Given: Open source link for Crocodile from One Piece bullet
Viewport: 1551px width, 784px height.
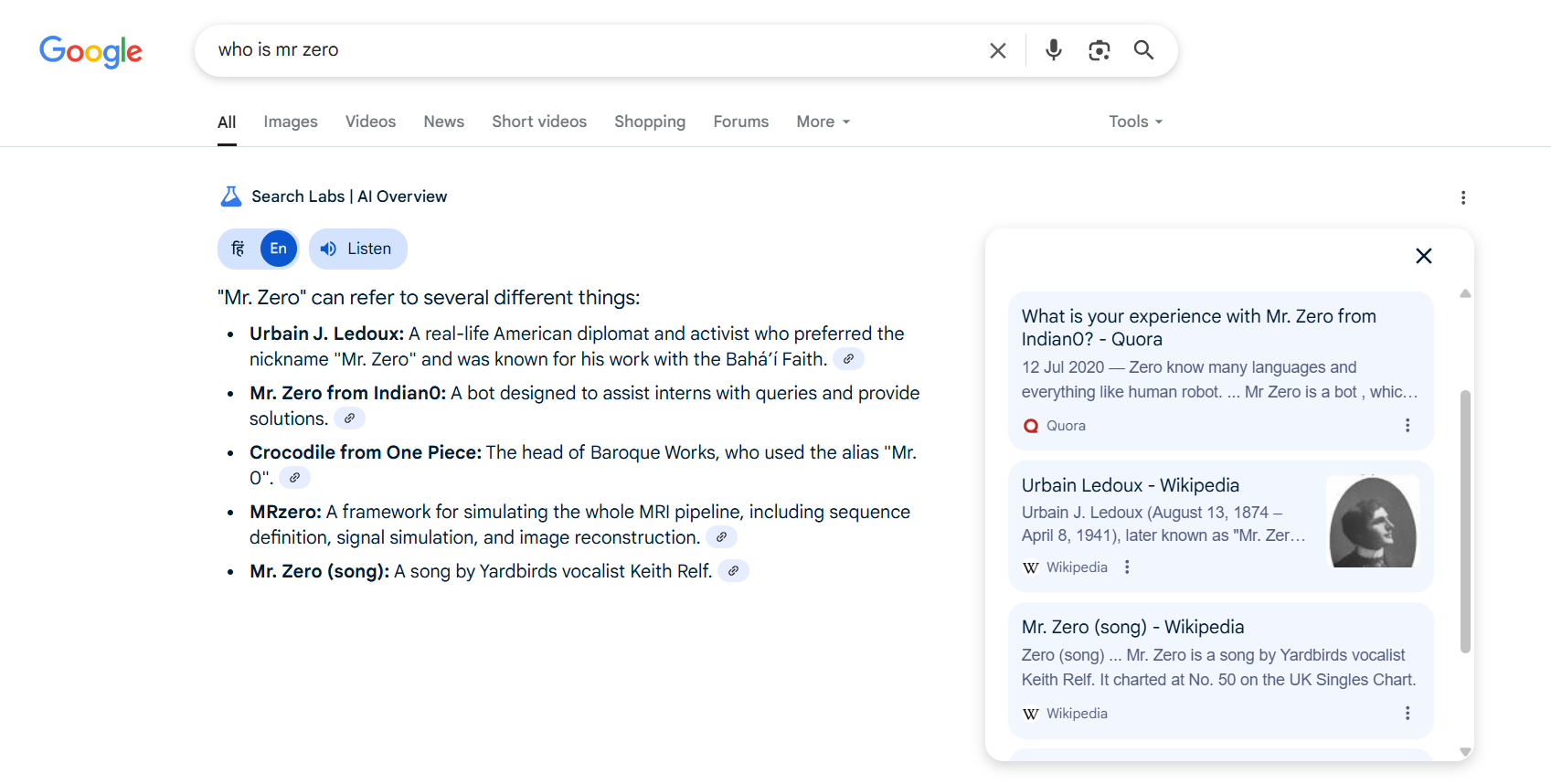Looking at the screenshot, I should pos(294,478).
